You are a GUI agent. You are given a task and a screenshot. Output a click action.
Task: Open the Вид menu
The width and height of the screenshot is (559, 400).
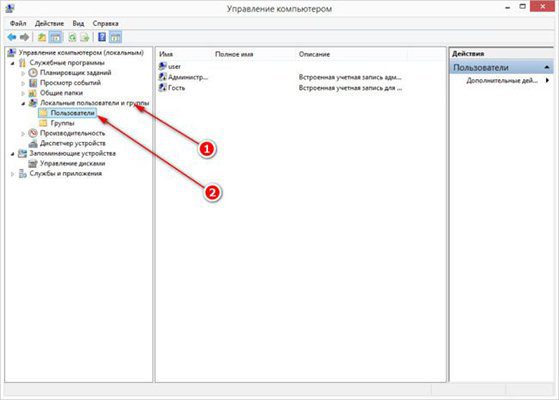pyautogui.click(x=78, y=24)
